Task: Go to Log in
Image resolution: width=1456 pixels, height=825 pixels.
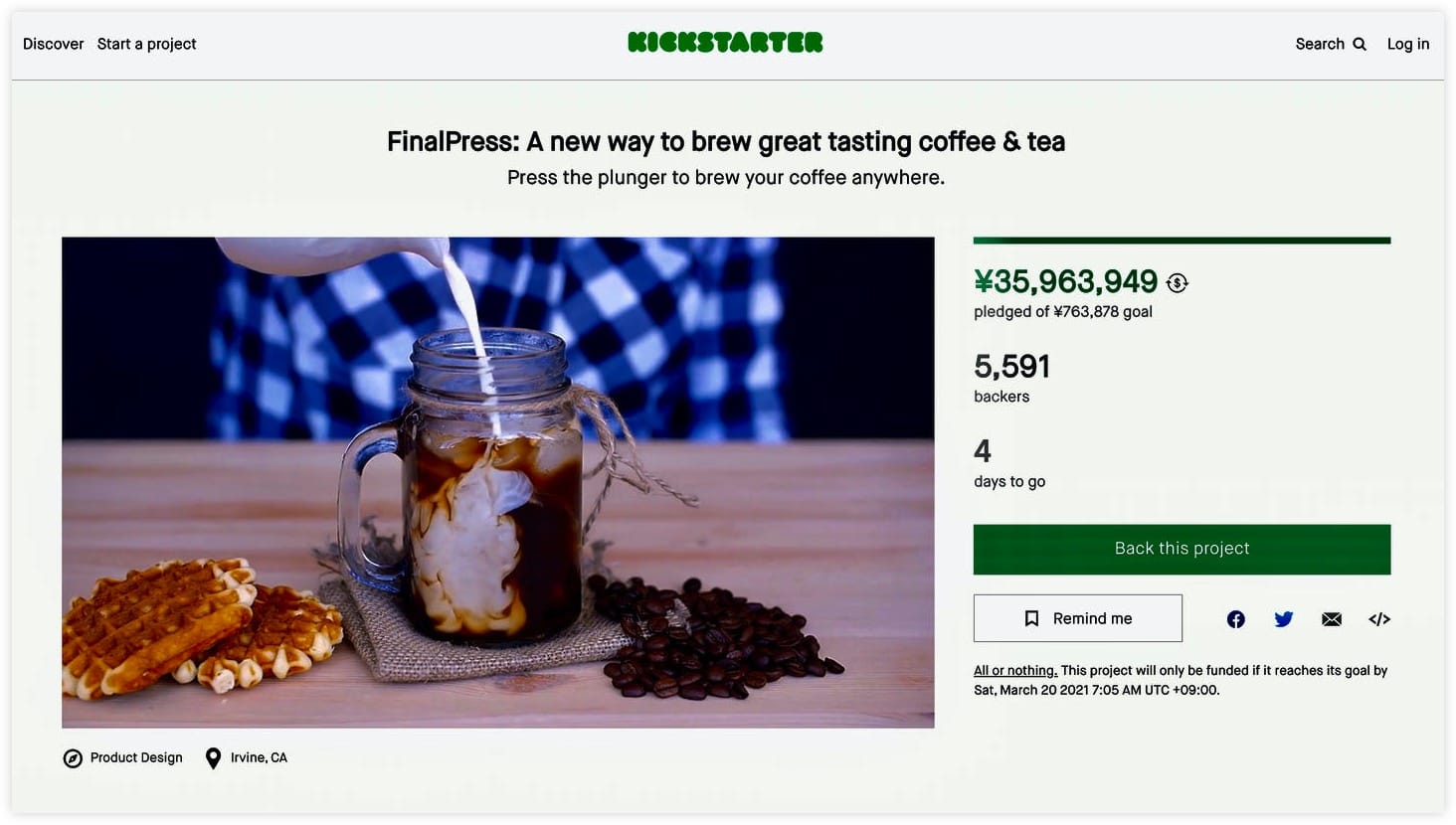Action: (1408, 44)
